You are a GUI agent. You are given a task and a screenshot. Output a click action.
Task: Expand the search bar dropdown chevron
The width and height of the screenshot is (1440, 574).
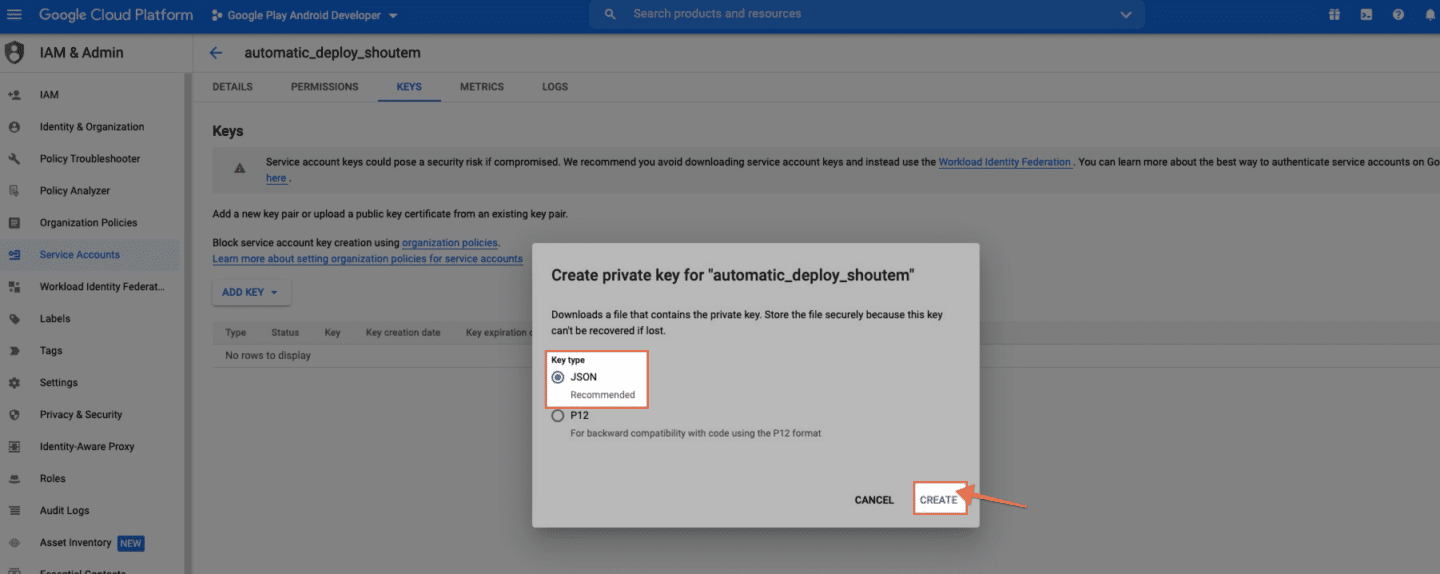(1127, 15)
